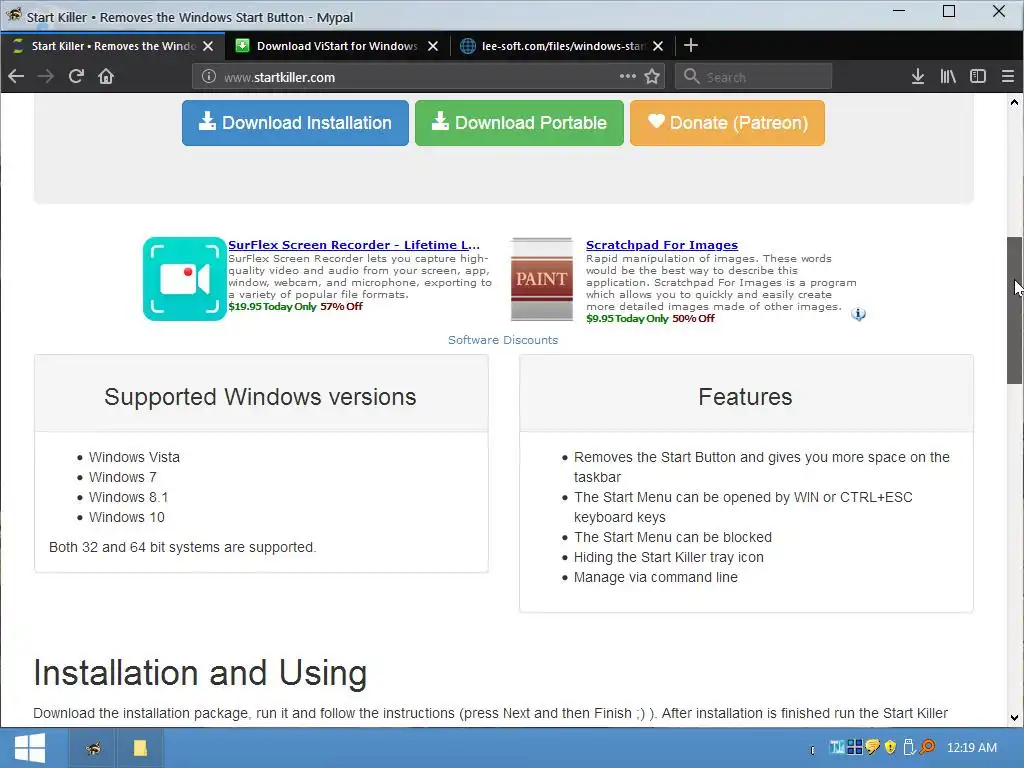Screen dimensions: 1024x768
Task: Toggle the sidebars icon in toolbar
Action: (x=978, y=76)
